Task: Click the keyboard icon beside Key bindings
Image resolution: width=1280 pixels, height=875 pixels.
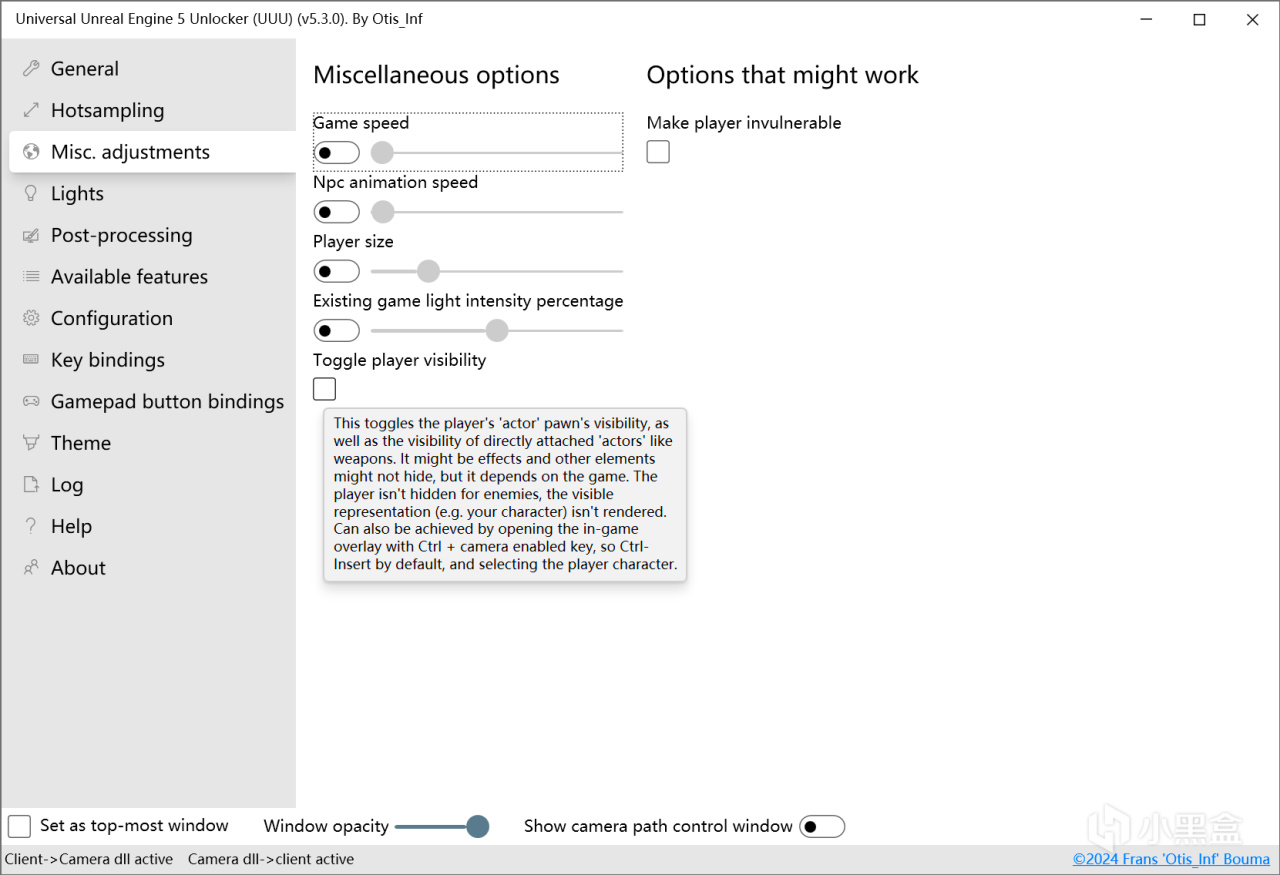Action: (x=31, y=360)
